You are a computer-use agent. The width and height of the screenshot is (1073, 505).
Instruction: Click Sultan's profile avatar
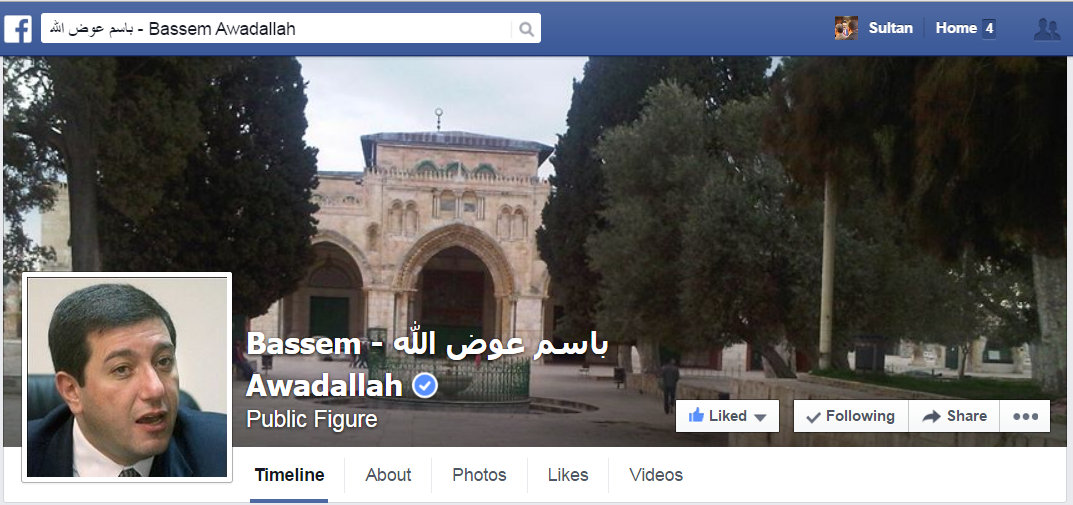tap(846, 28)
